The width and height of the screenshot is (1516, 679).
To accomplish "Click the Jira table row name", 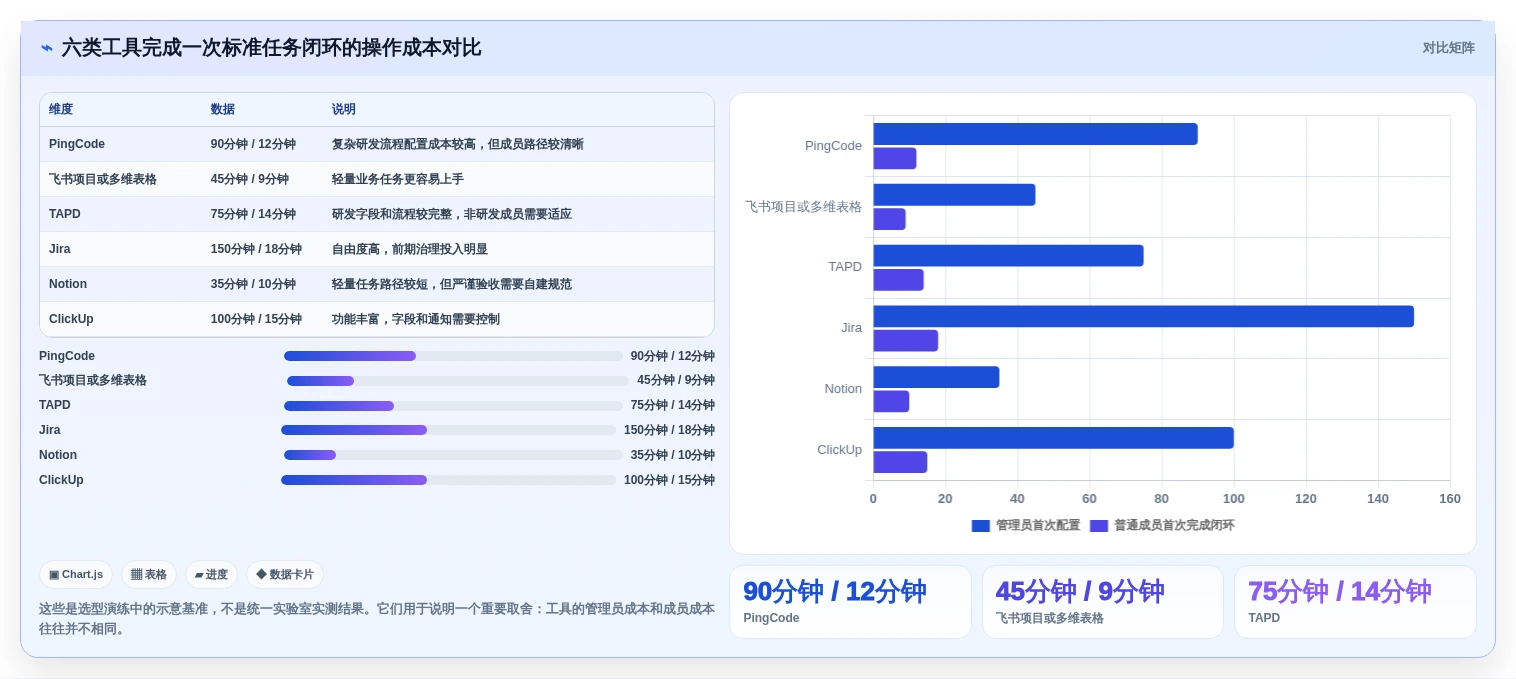I will click(x=60, y=249).
